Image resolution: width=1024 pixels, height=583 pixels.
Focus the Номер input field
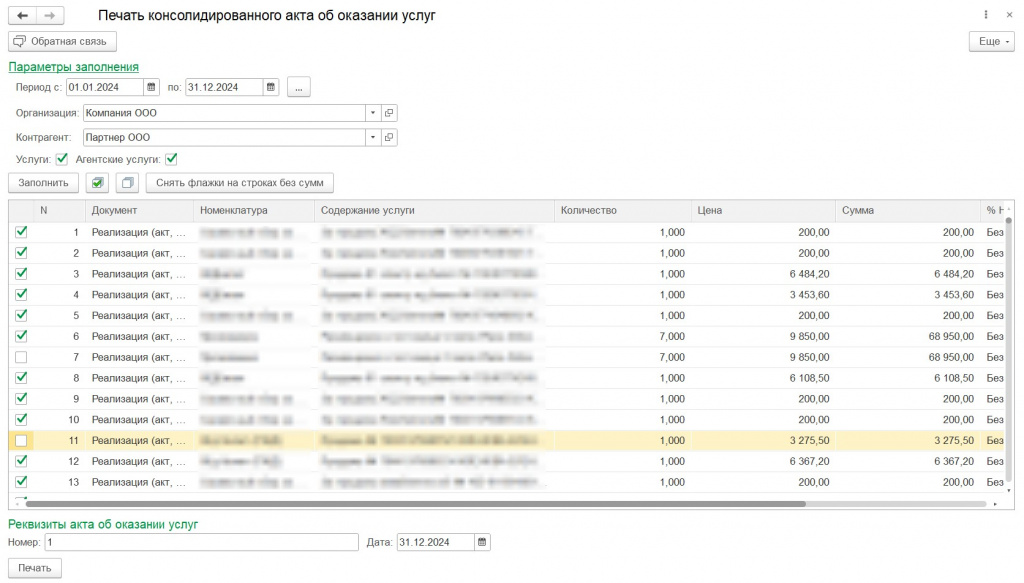point(201,542)
